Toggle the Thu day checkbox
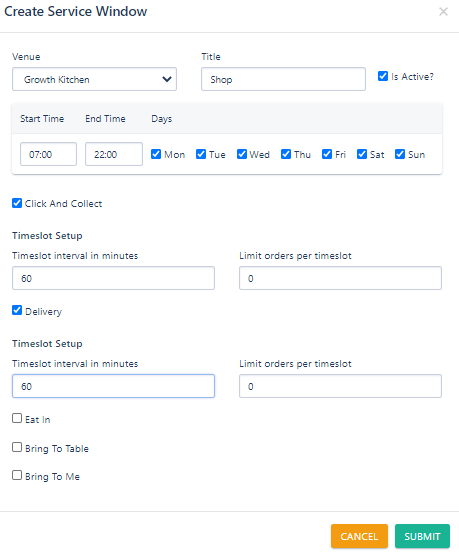Screen dimensions: 459x553 [x=286, y=154]
